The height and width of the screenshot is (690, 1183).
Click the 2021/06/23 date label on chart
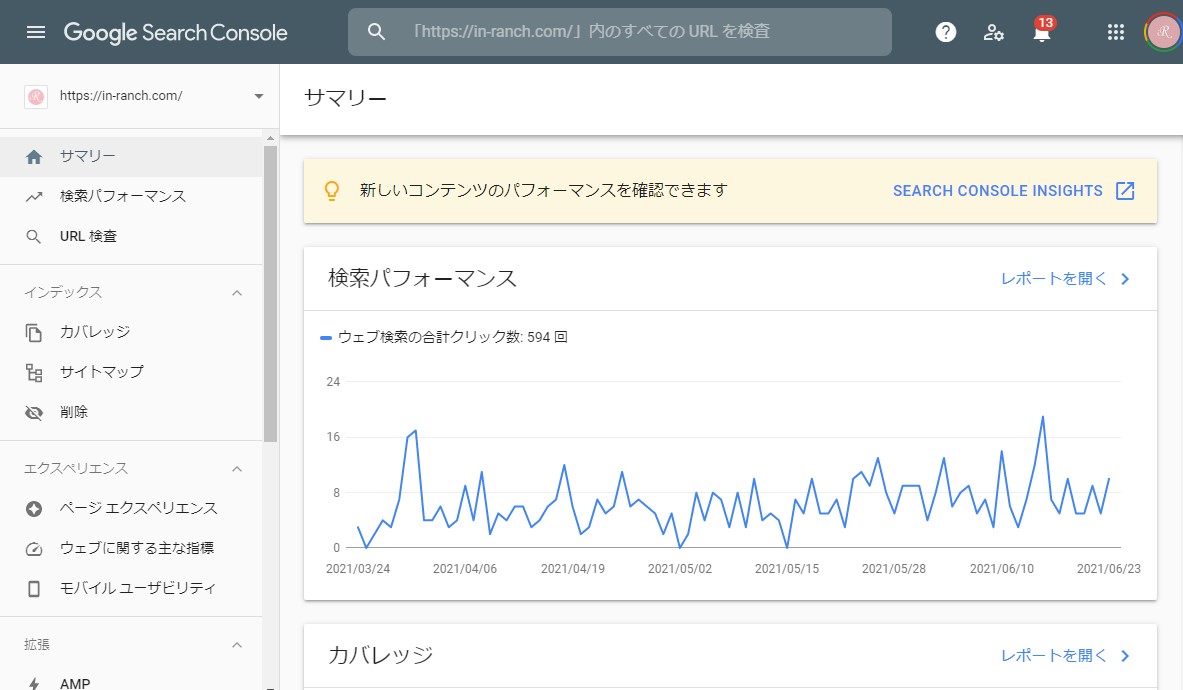[x=1108, y=569]
